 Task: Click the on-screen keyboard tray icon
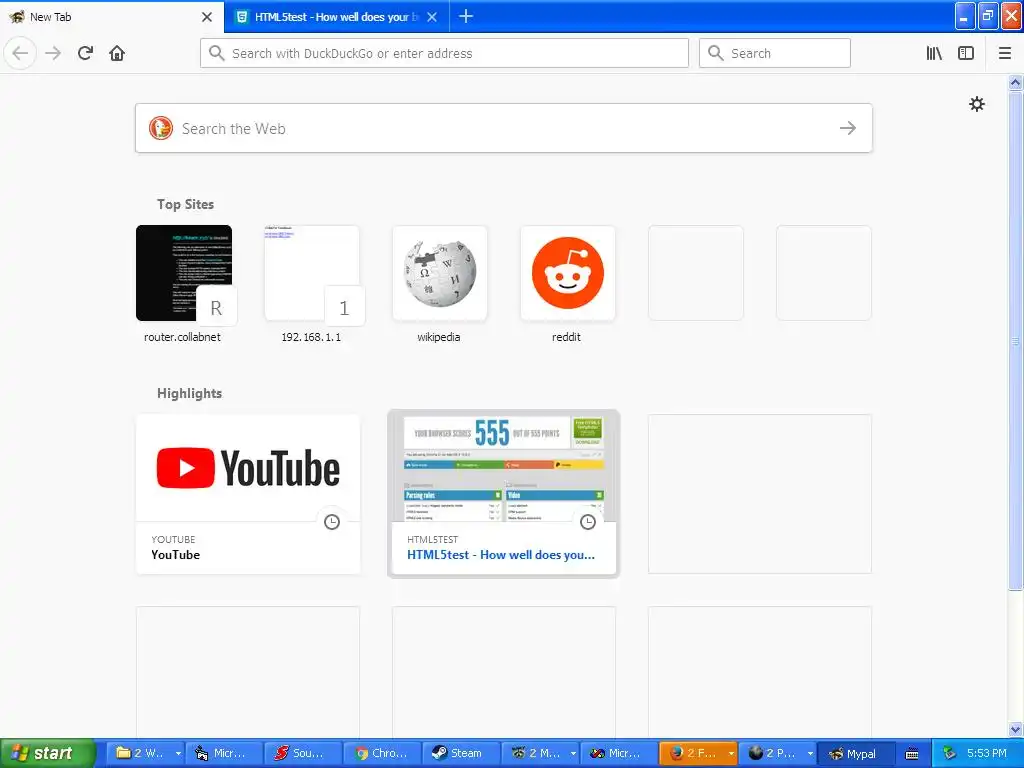coord(912,754)
